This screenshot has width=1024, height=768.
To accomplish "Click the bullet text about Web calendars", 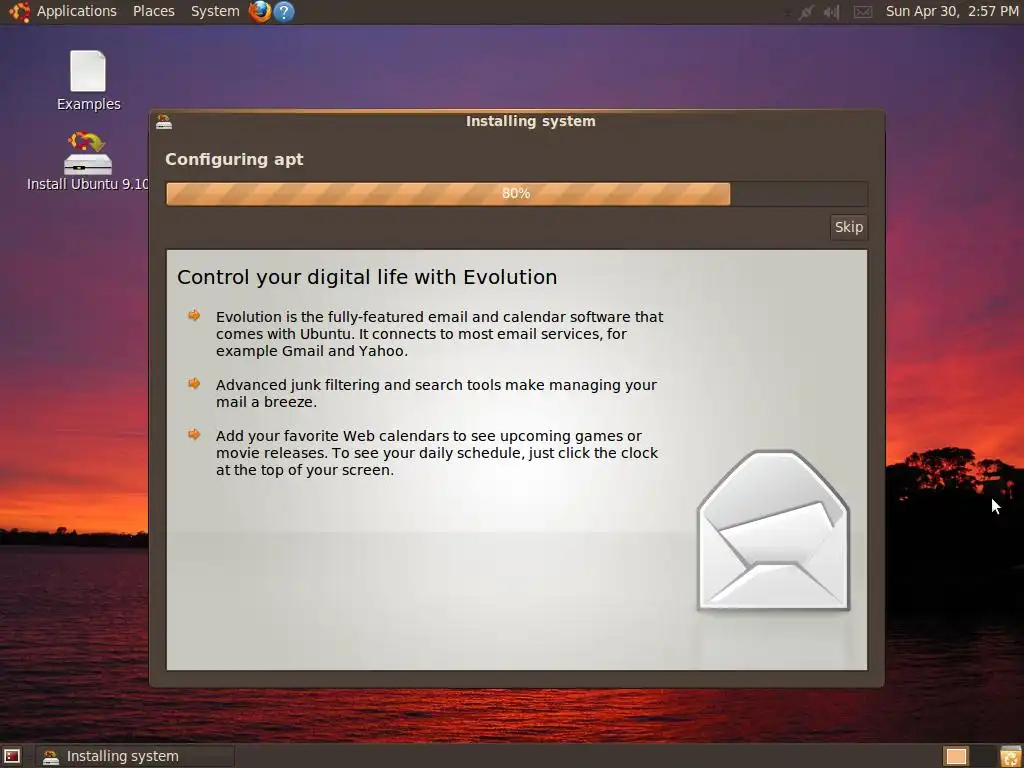I will [437, 453].
